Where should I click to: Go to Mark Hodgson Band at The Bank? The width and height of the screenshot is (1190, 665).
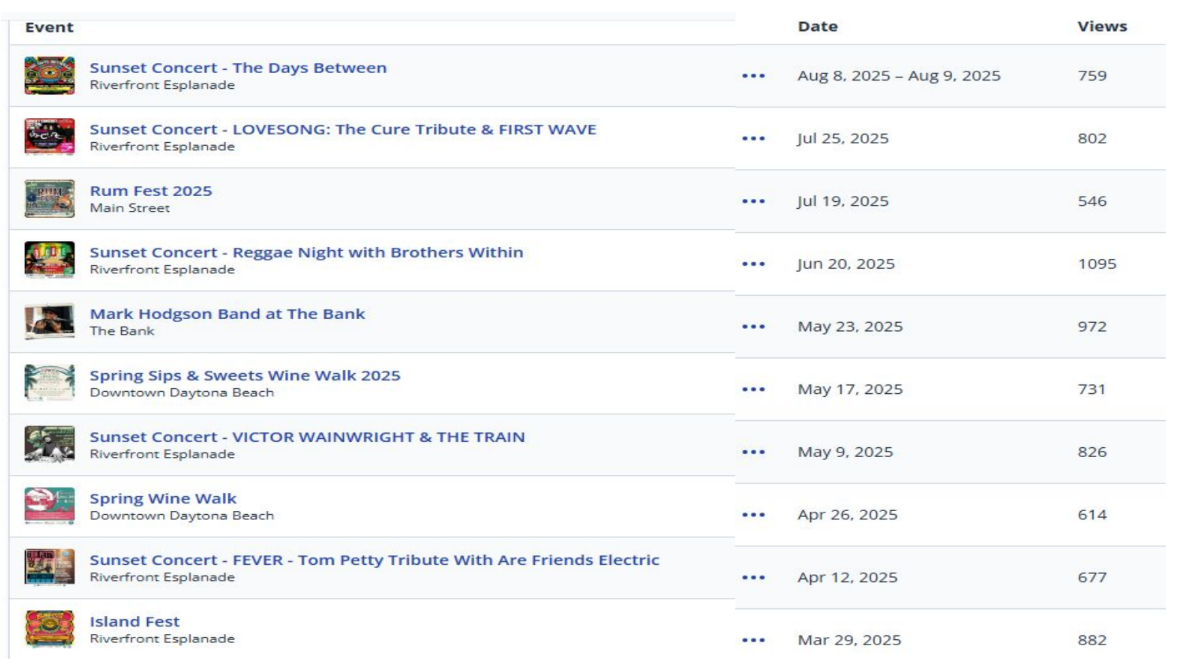click(227, 314)
